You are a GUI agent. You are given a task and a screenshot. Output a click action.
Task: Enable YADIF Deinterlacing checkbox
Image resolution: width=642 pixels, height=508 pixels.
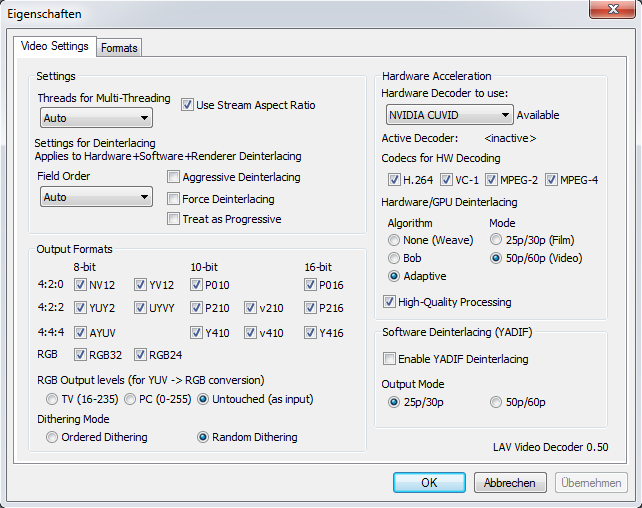click(390, 359)
